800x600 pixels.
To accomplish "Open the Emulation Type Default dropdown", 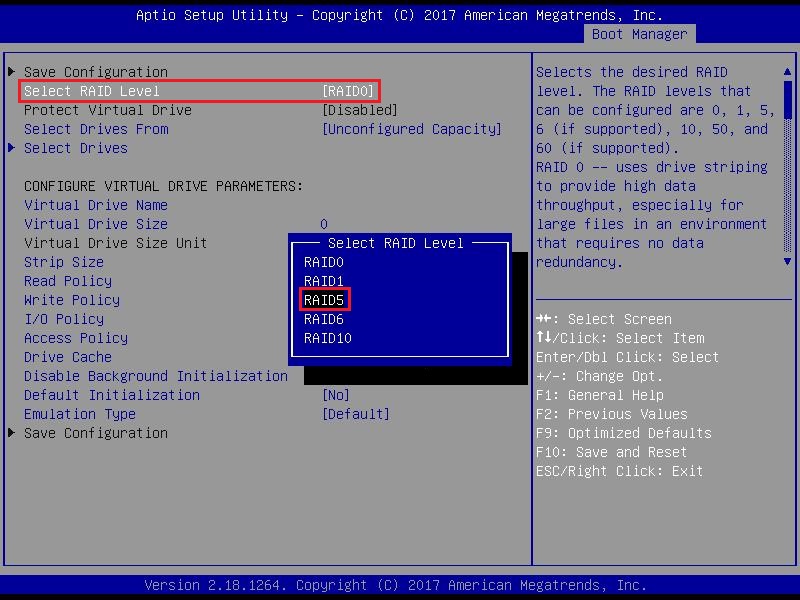I will coord(355,414).
